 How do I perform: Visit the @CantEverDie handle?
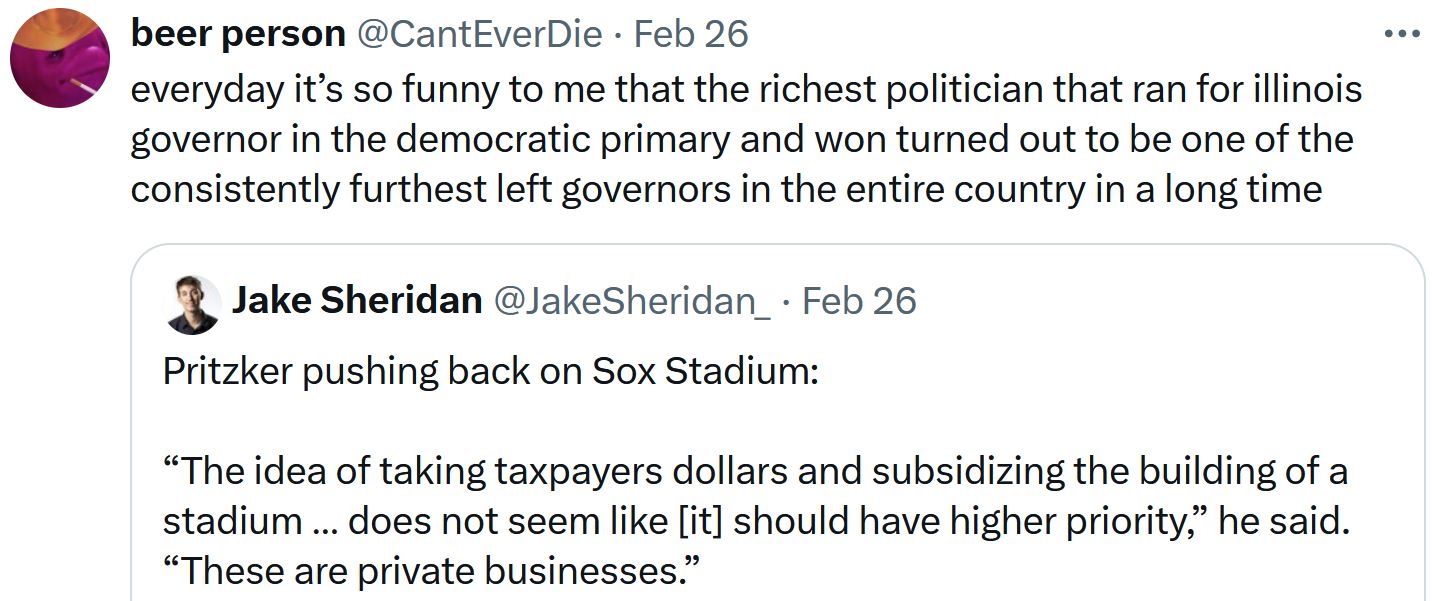point(480,35)
